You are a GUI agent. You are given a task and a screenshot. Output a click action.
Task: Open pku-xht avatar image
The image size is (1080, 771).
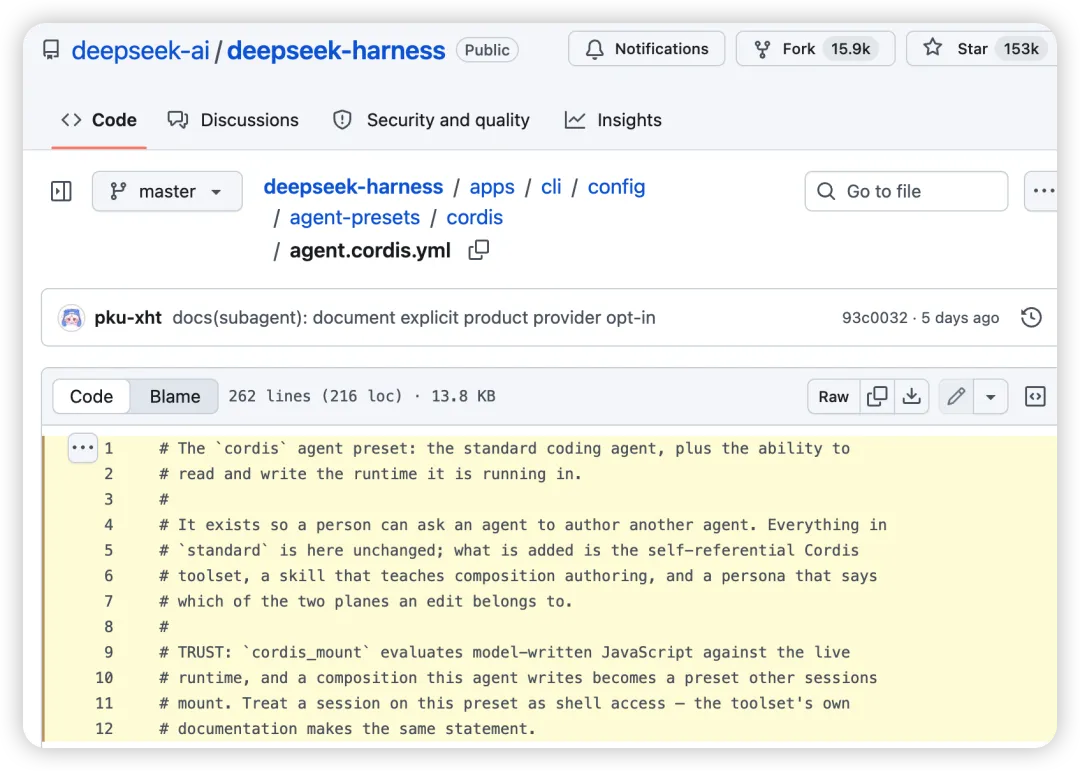[x=72, y=318]
